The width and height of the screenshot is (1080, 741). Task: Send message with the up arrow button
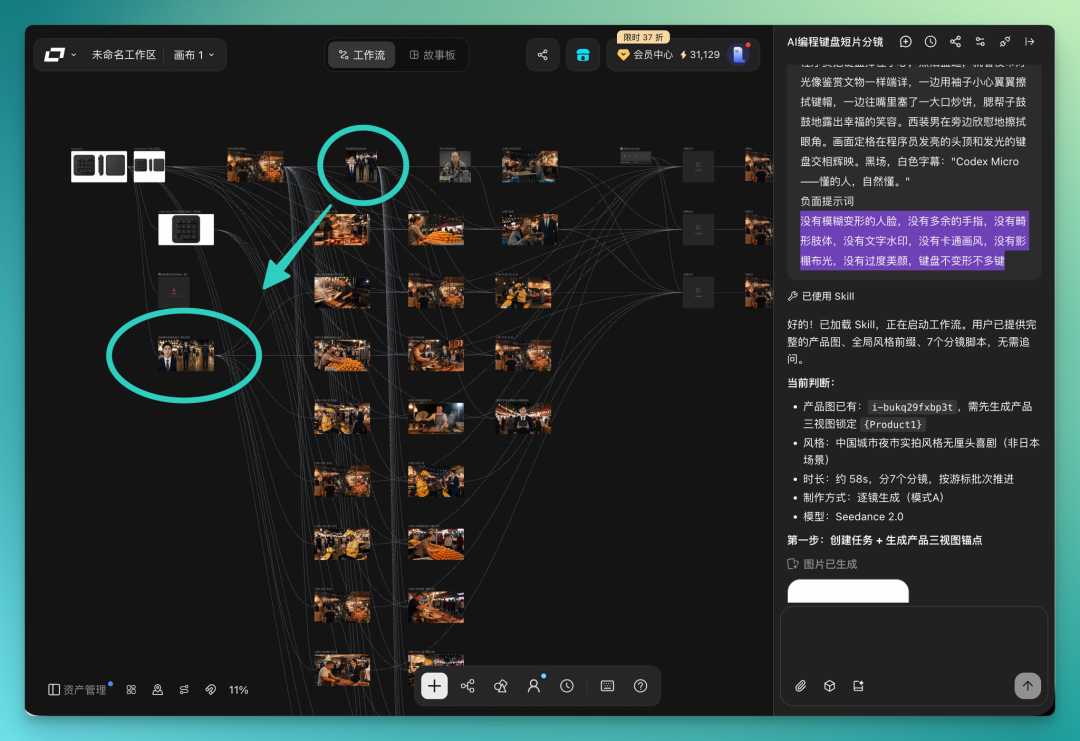1028,686
